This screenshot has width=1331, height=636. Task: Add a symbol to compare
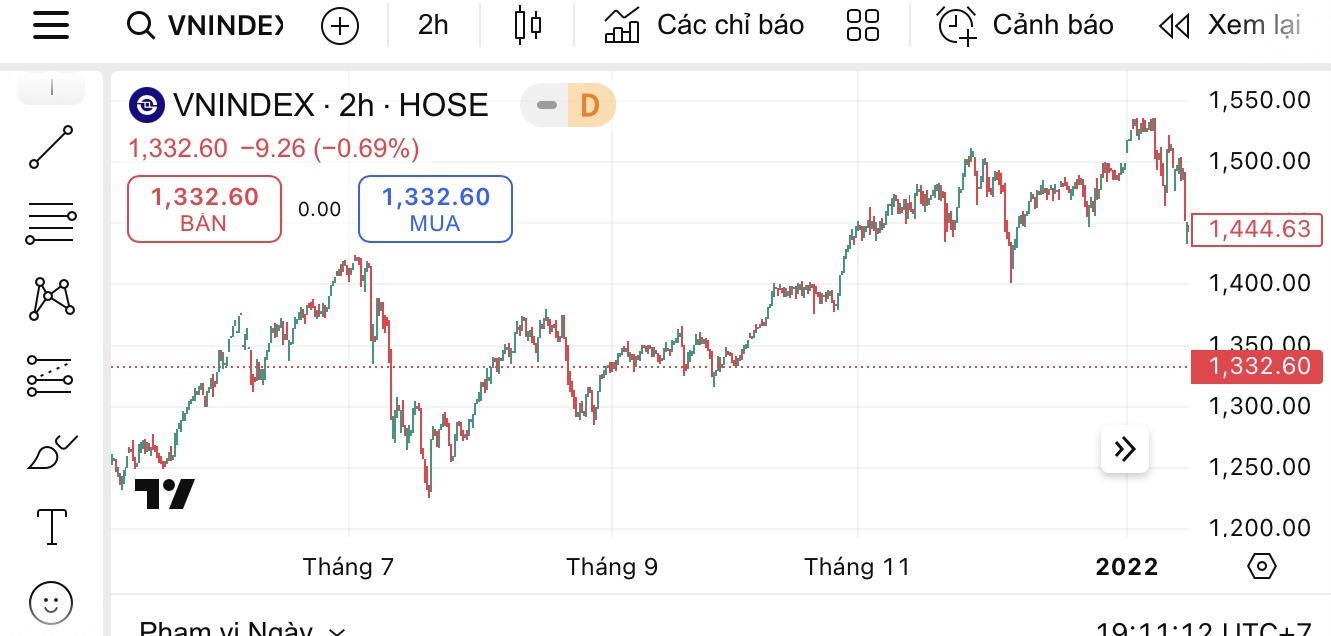point(340,26)
